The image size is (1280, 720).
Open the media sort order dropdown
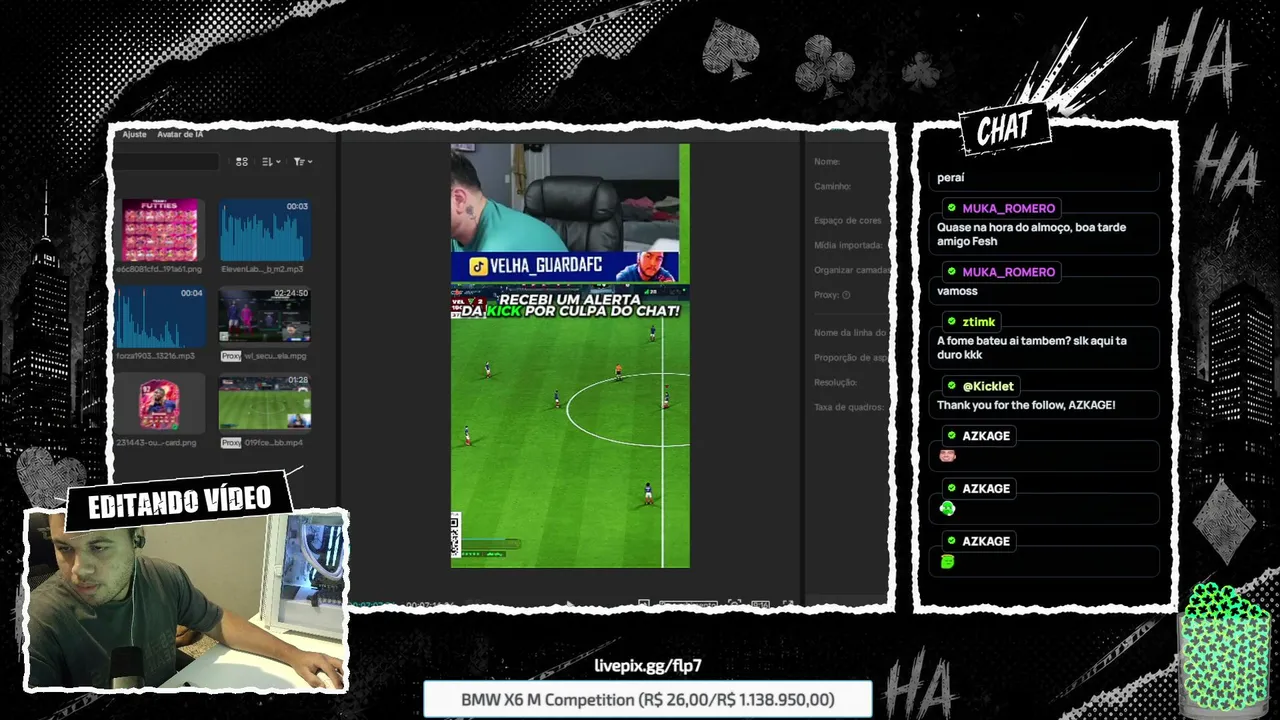271,161
